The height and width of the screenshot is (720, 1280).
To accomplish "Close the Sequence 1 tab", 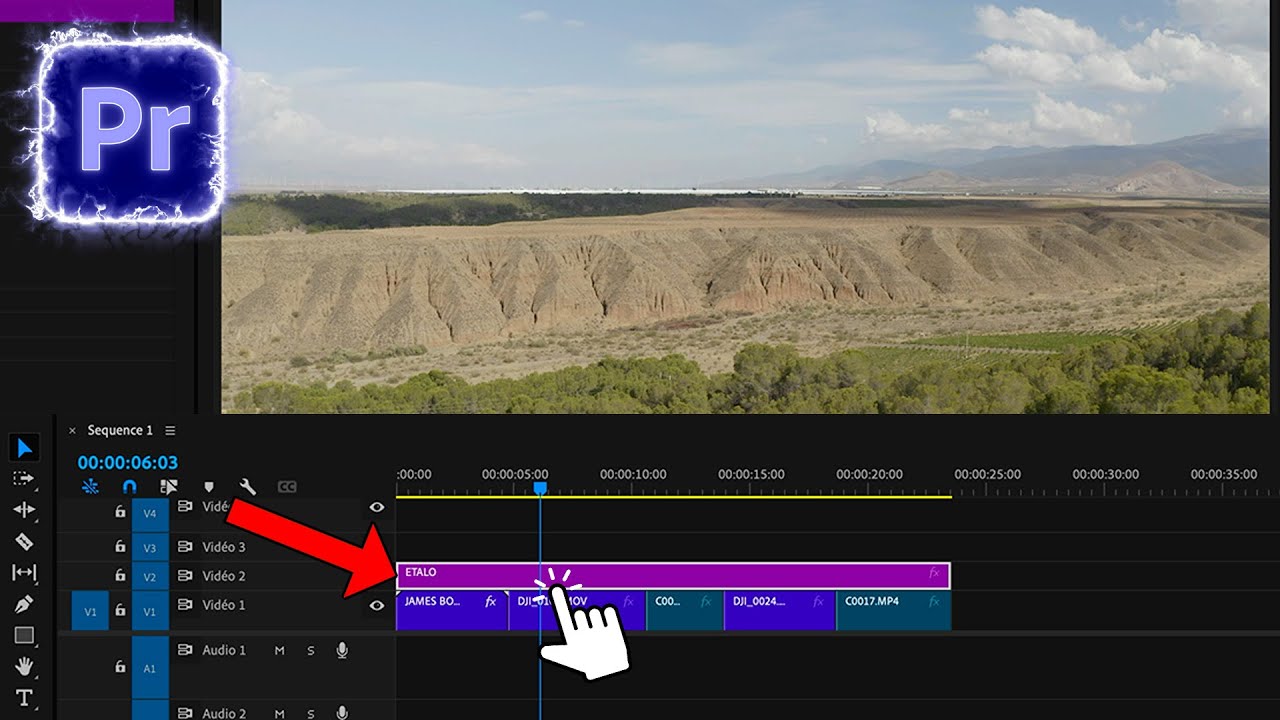I will [x=72, y=431].
